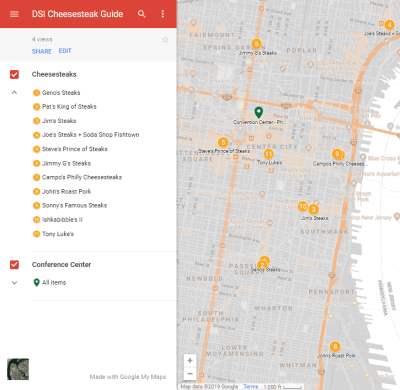Click map marker 11 for Tony Luke's
The width and height of the screenshot is (400, 390).
pos(269,154)
